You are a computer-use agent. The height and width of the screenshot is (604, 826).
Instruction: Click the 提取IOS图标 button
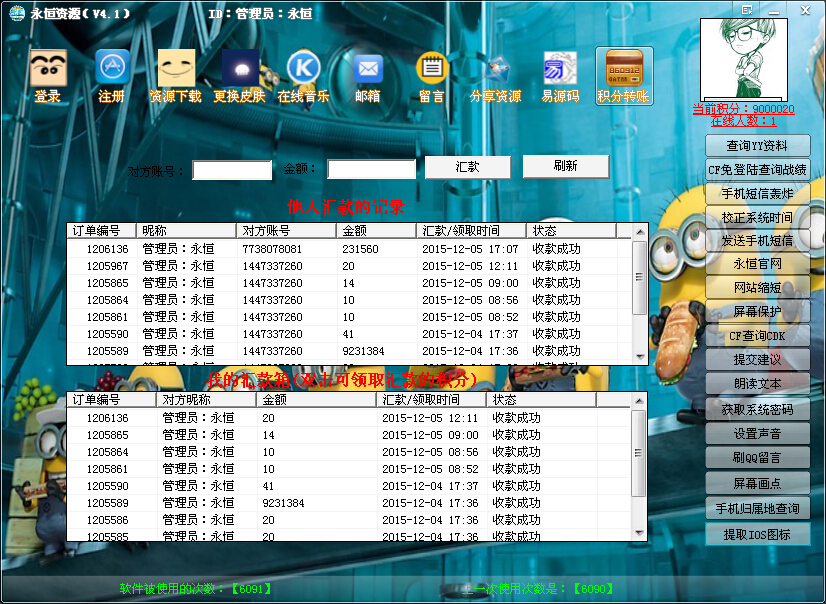[x=758, y=534]
